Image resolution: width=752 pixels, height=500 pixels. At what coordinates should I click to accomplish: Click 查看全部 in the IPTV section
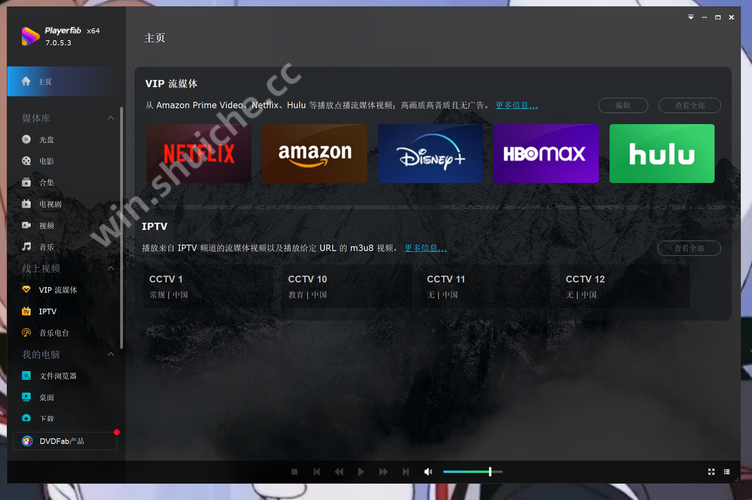coord(689,248)
